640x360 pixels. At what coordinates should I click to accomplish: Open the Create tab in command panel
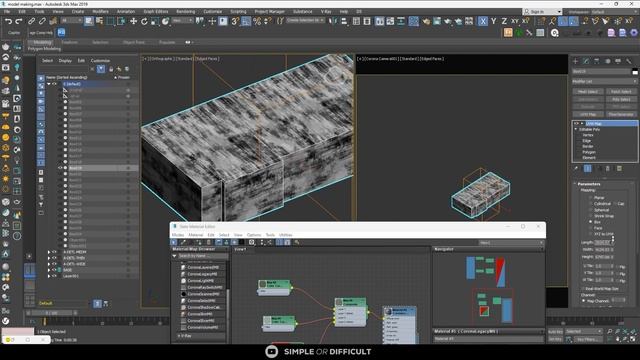click(x=576, y=61)
